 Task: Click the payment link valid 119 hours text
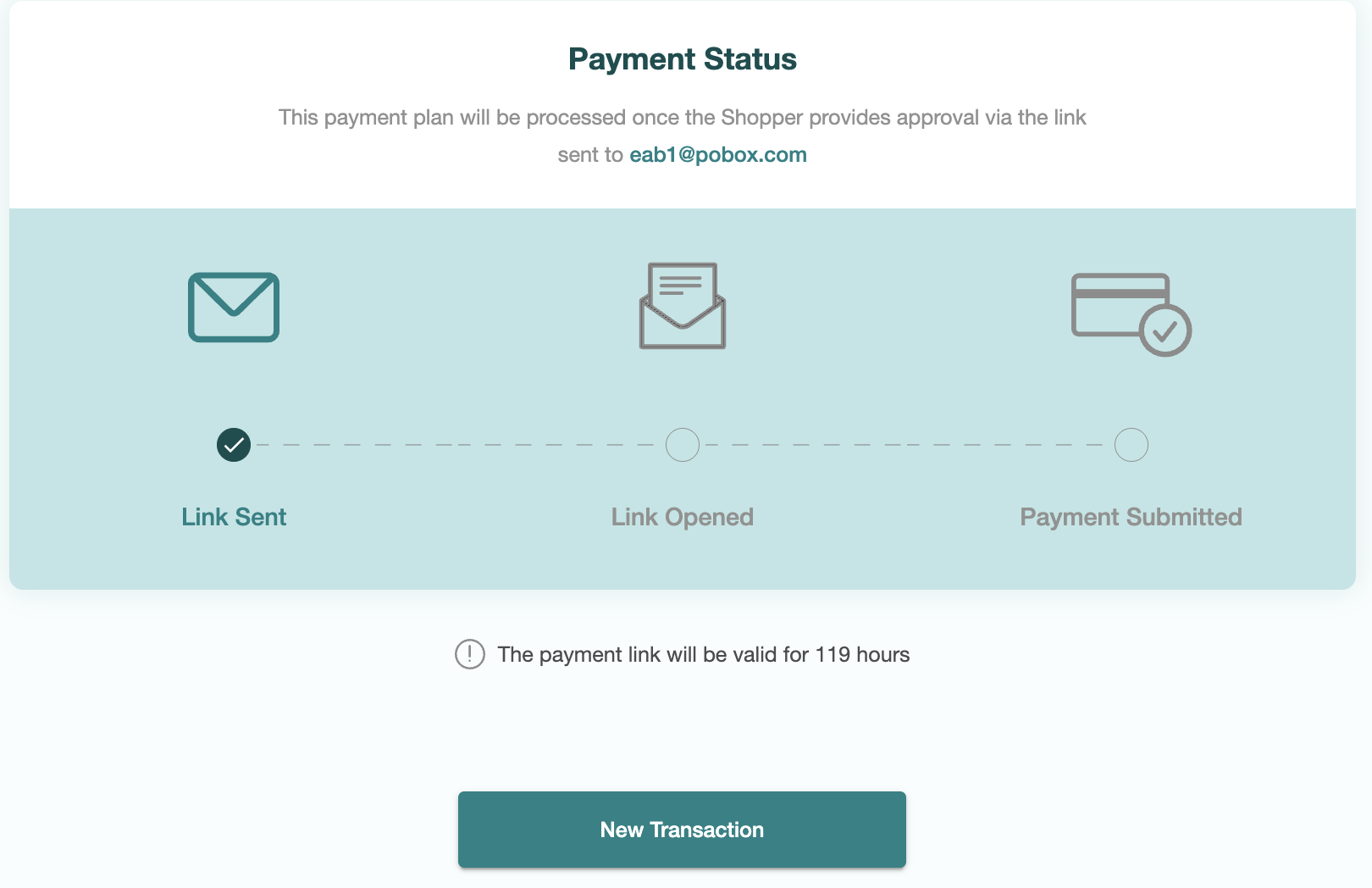704,654
